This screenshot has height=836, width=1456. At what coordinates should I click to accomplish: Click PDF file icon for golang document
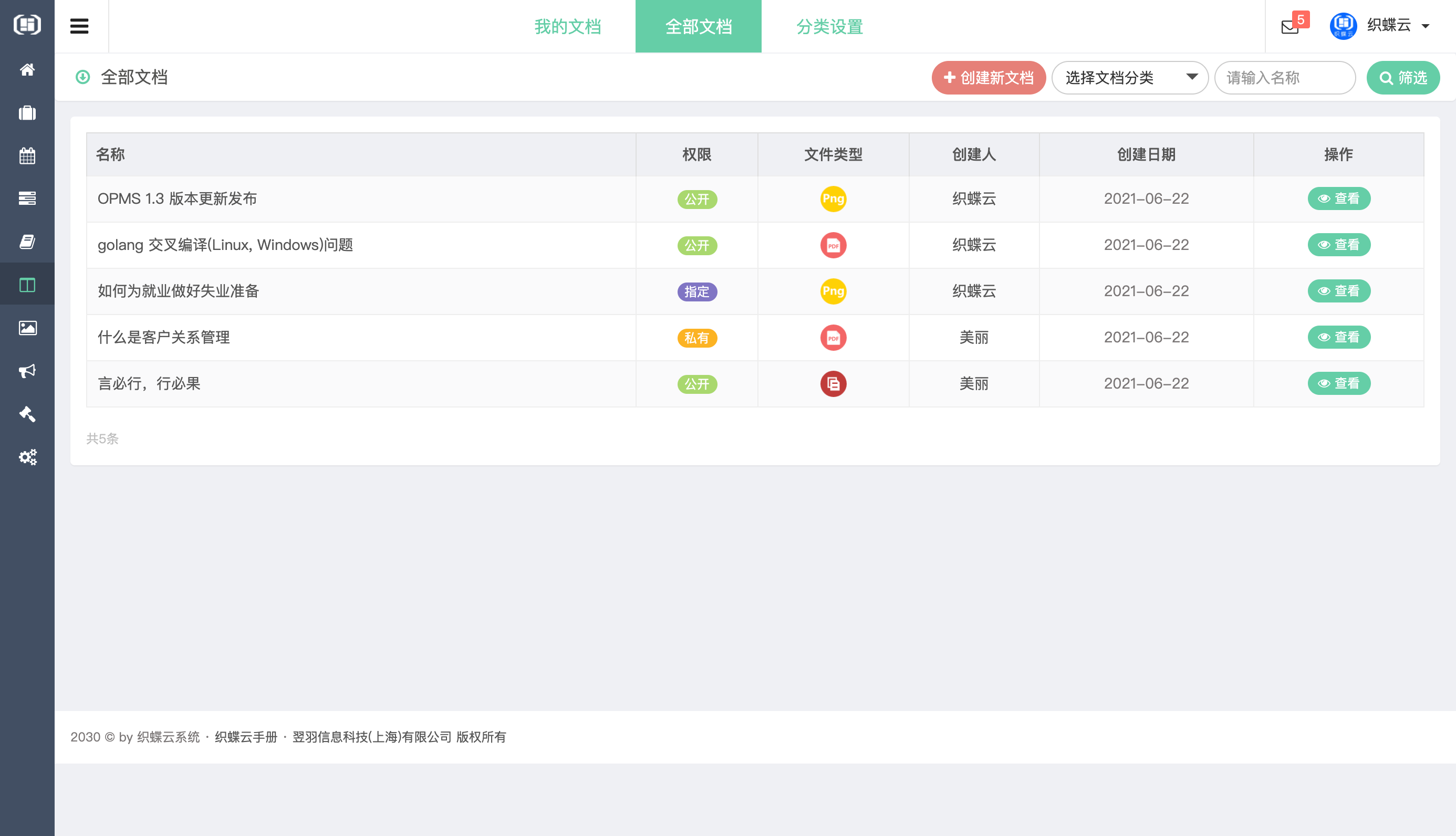[833, 245]
